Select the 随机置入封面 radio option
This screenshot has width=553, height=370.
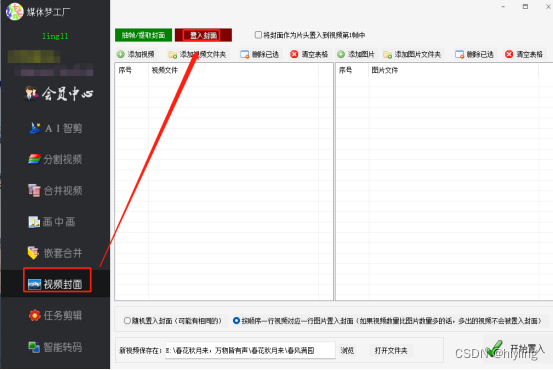click(127, 321)
